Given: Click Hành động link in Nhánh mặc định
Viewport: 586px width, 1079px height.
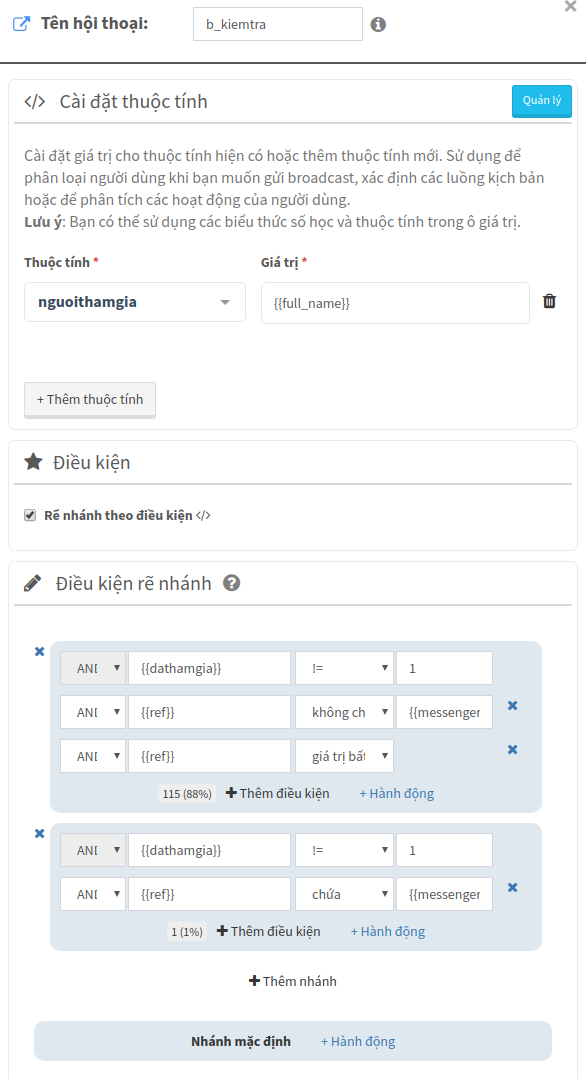Looking at the screenshot, I should [358, 1041].
